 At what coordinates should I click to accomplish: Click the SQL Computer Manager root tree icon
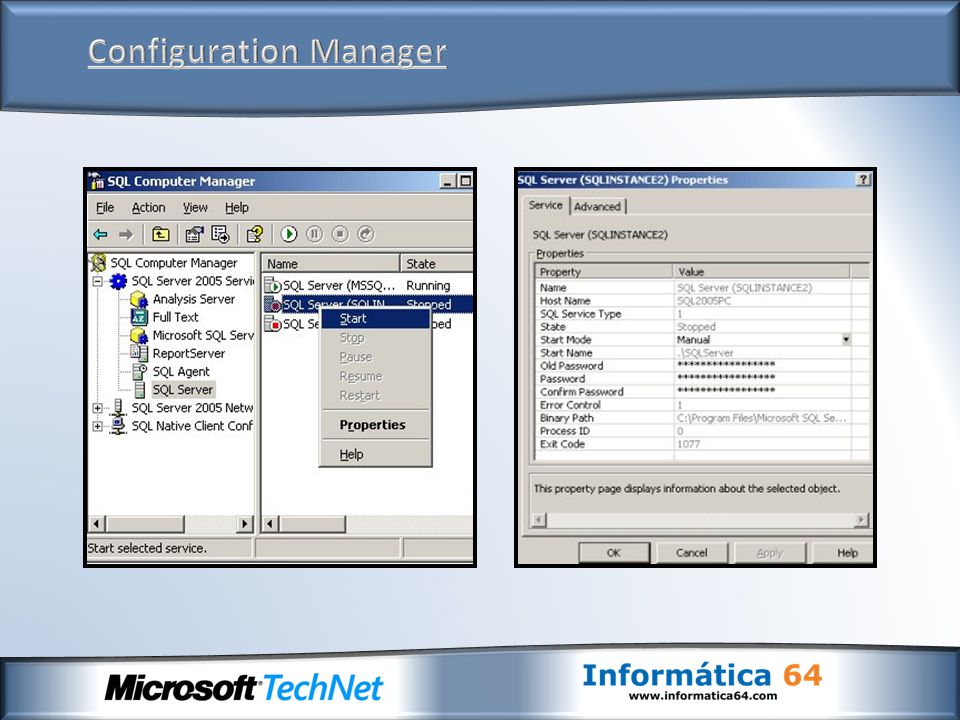click(x=99, y=263)
